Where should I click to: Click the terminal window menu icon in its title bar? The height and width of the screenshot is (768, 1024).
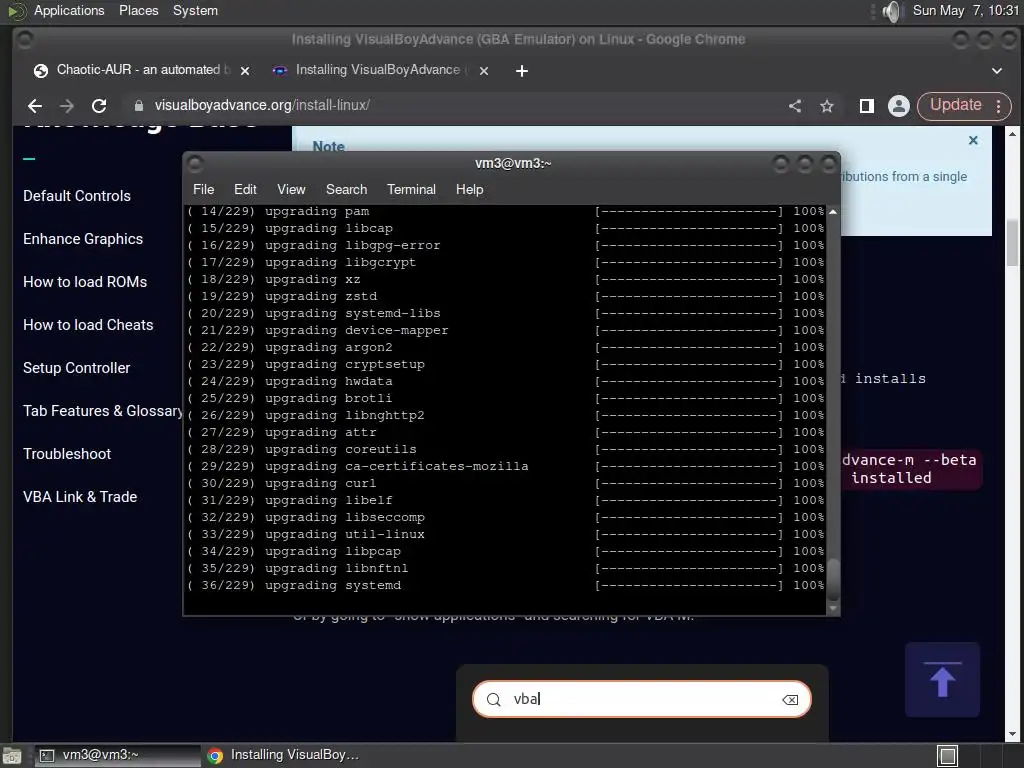tap(195, 164)
